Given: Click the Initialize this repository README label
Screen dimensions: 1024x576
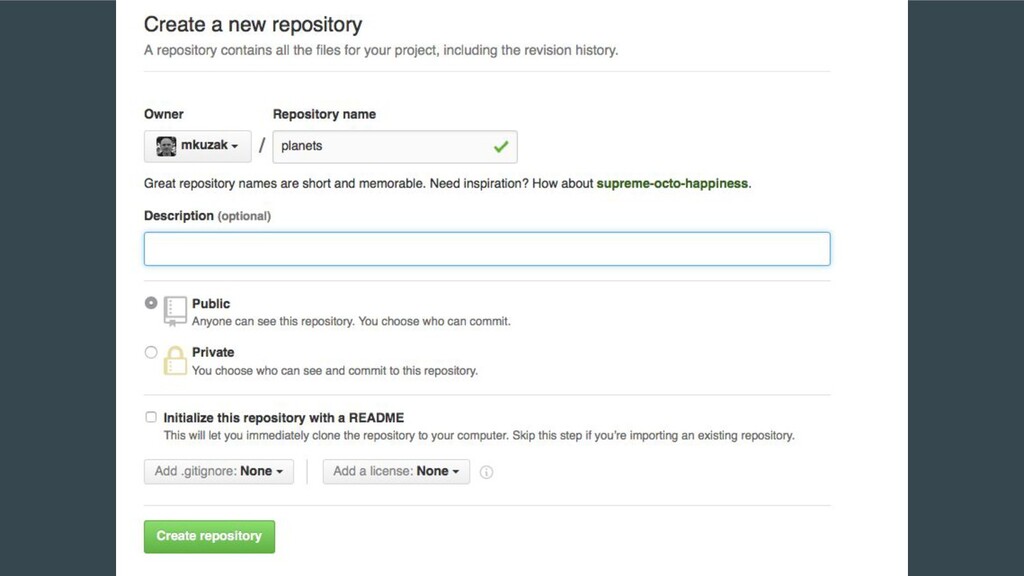Looking at the screenshot, I should 283,418.
